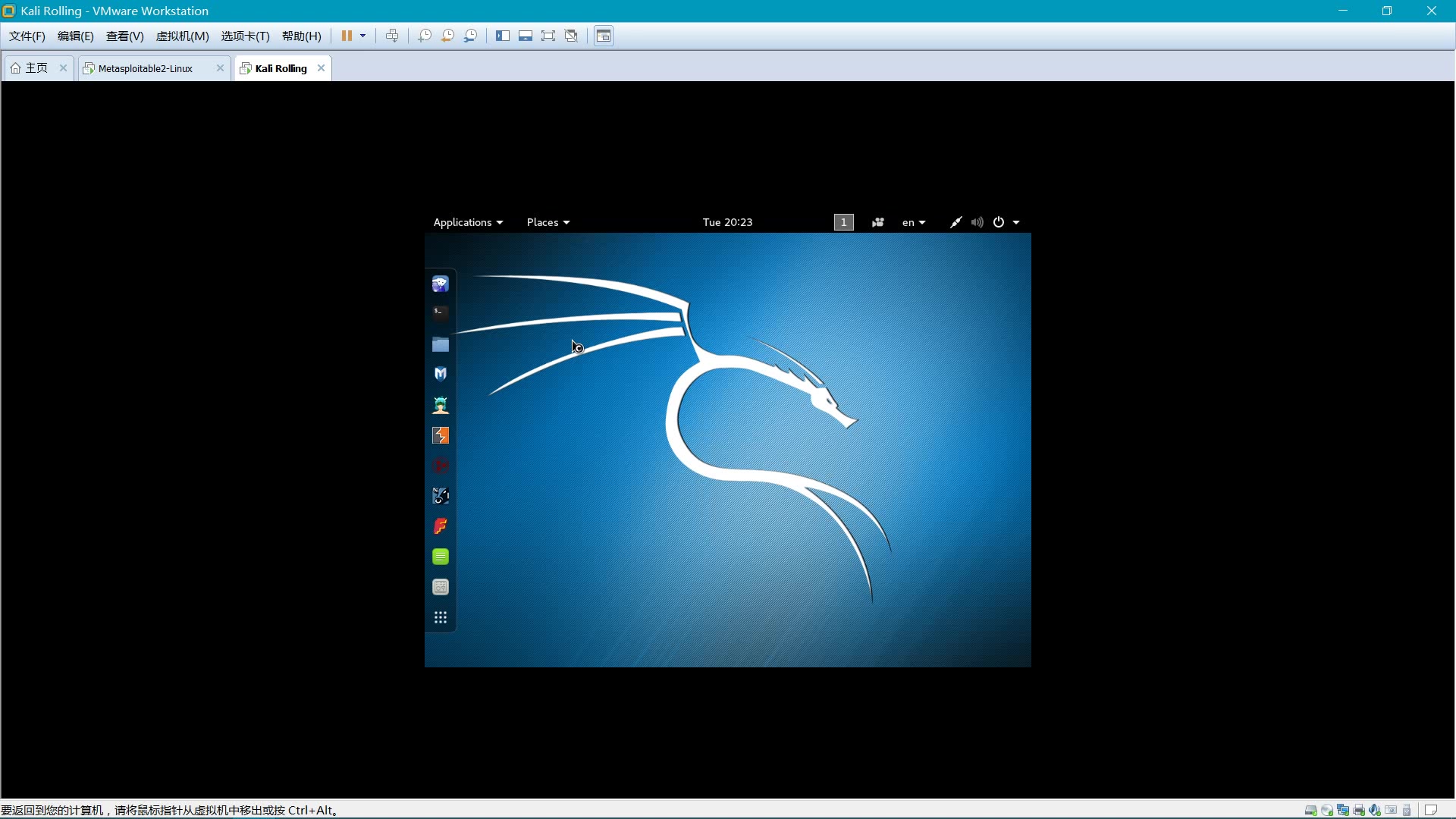The image size is (1456, 819).
Task: Enter full screen mode from toolbar
Action: click(548, 36)
